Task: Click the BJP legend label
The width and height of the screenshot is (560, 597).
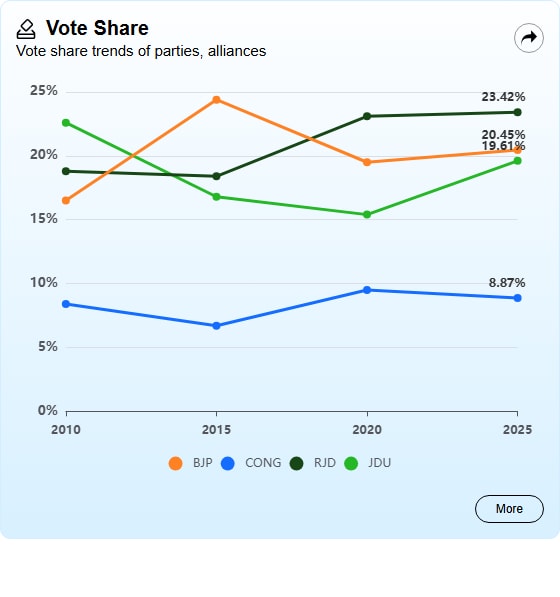Action: (203, 463)
